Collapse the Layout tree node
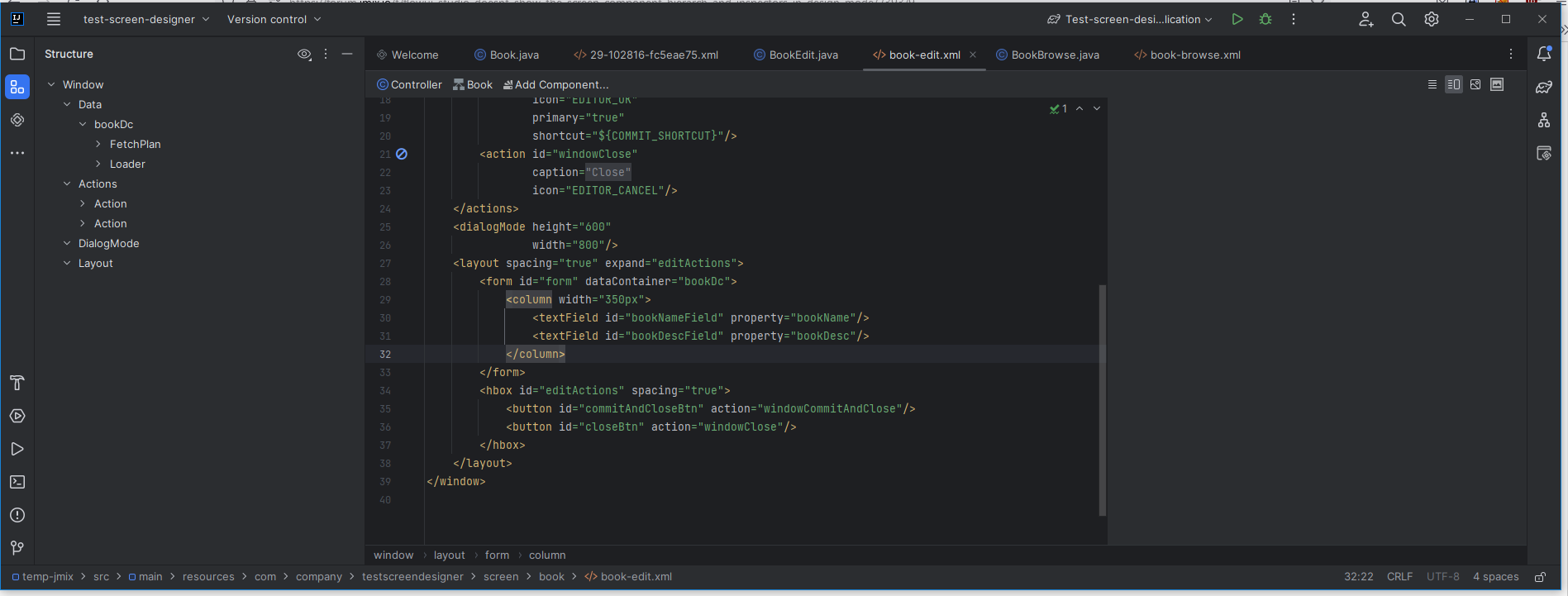Viewport: 1568px width, 596px height. [67, 263]
